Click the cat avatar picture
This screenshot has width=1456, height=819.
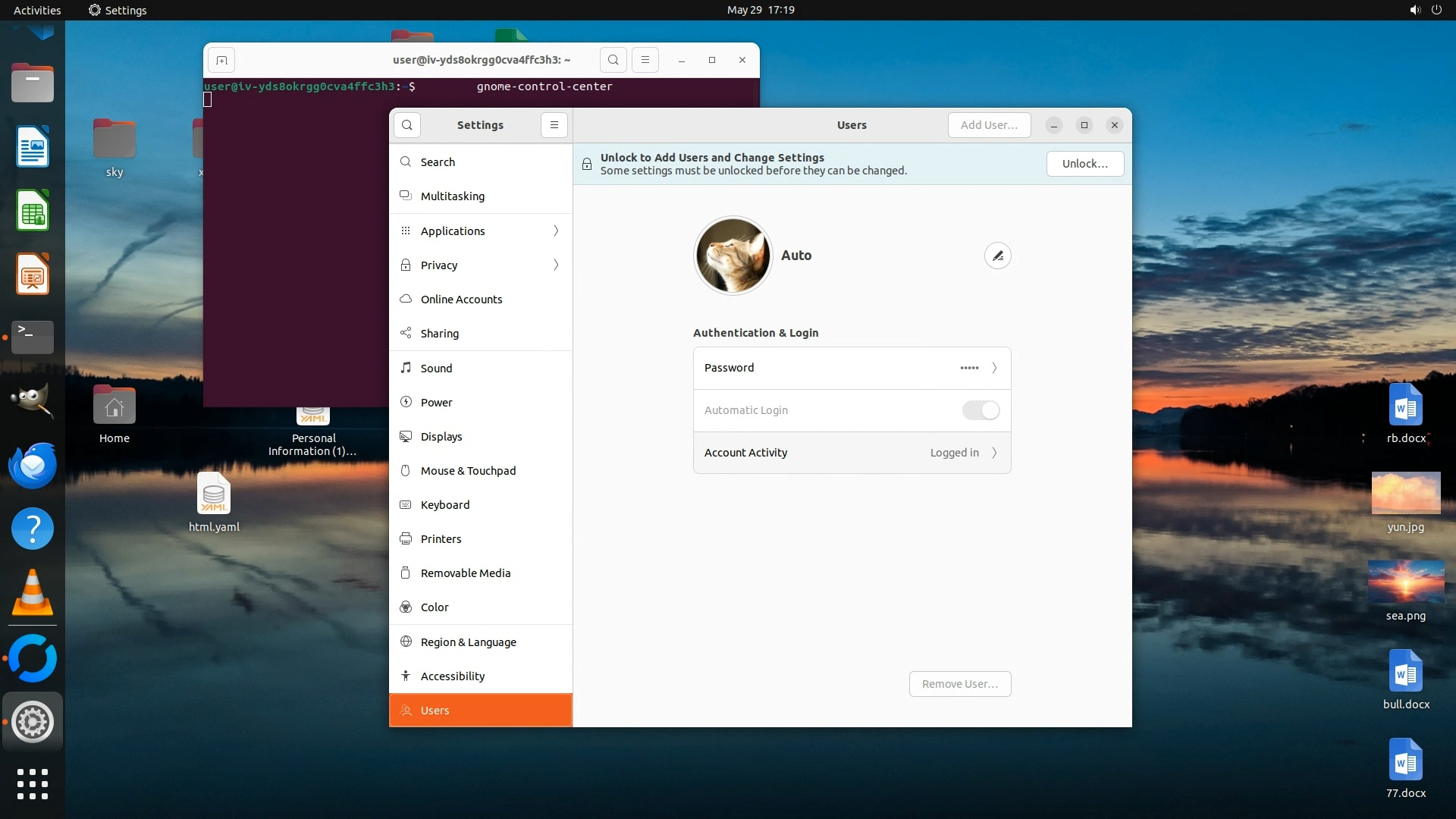pos(733,256)
